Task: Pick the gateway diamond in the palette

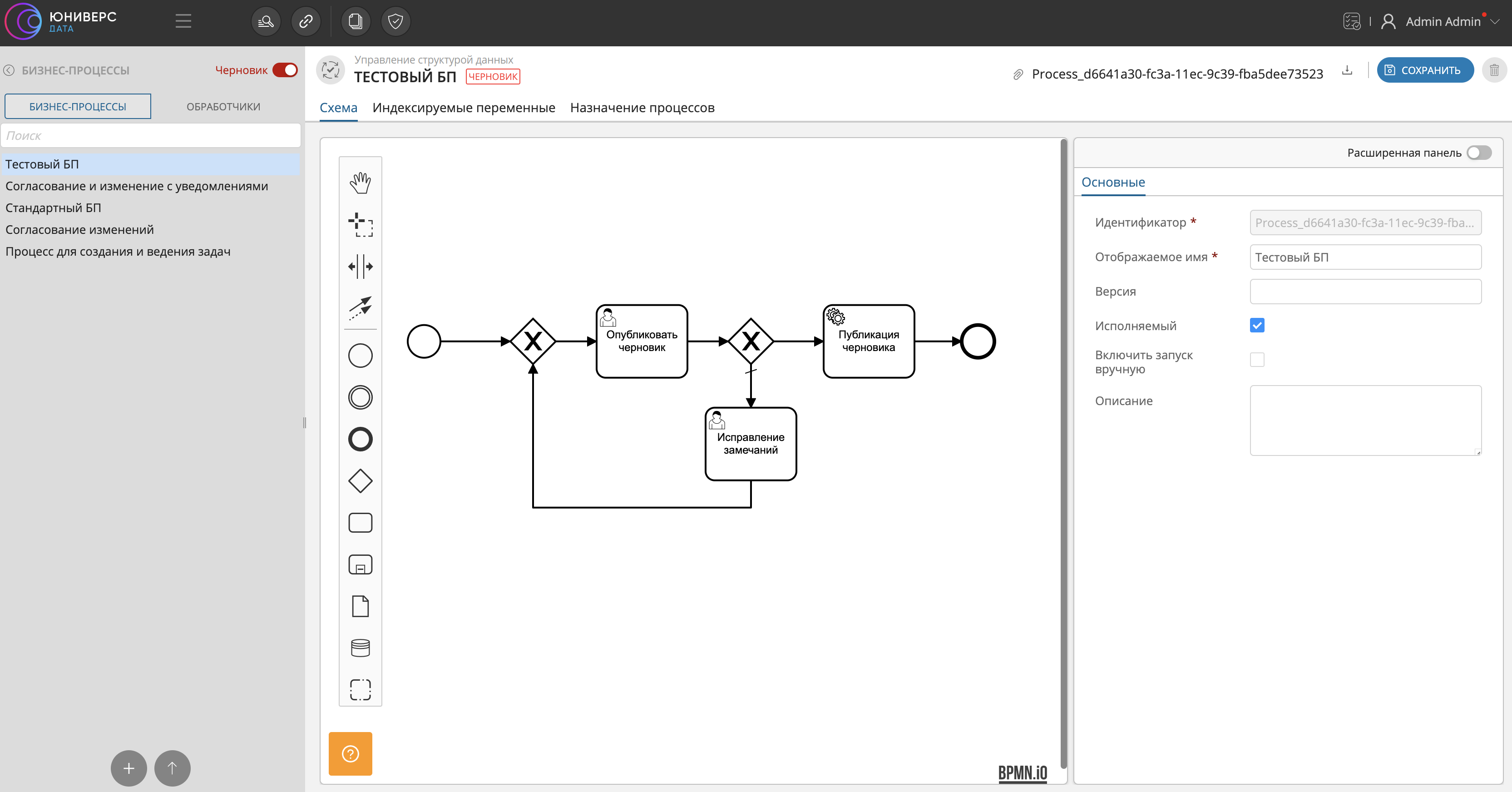Action: 360,481
